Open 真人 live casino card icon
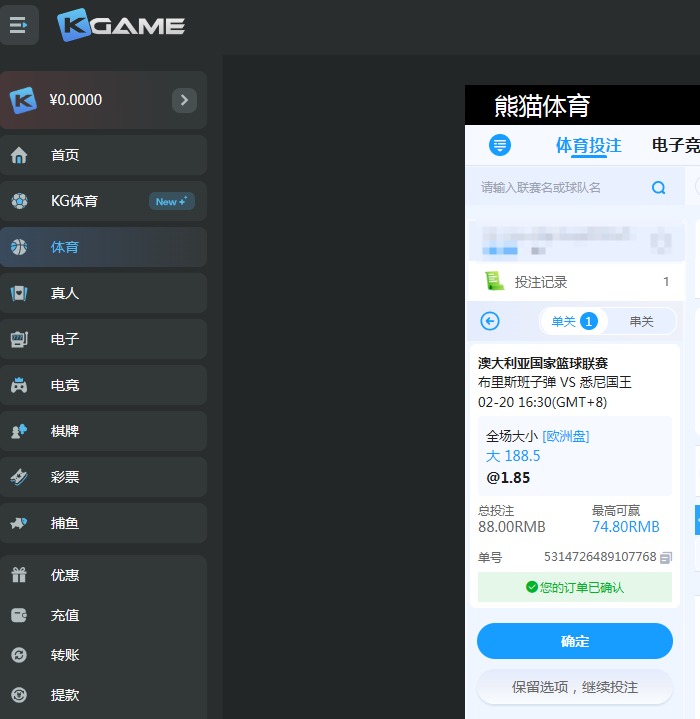 19,293
